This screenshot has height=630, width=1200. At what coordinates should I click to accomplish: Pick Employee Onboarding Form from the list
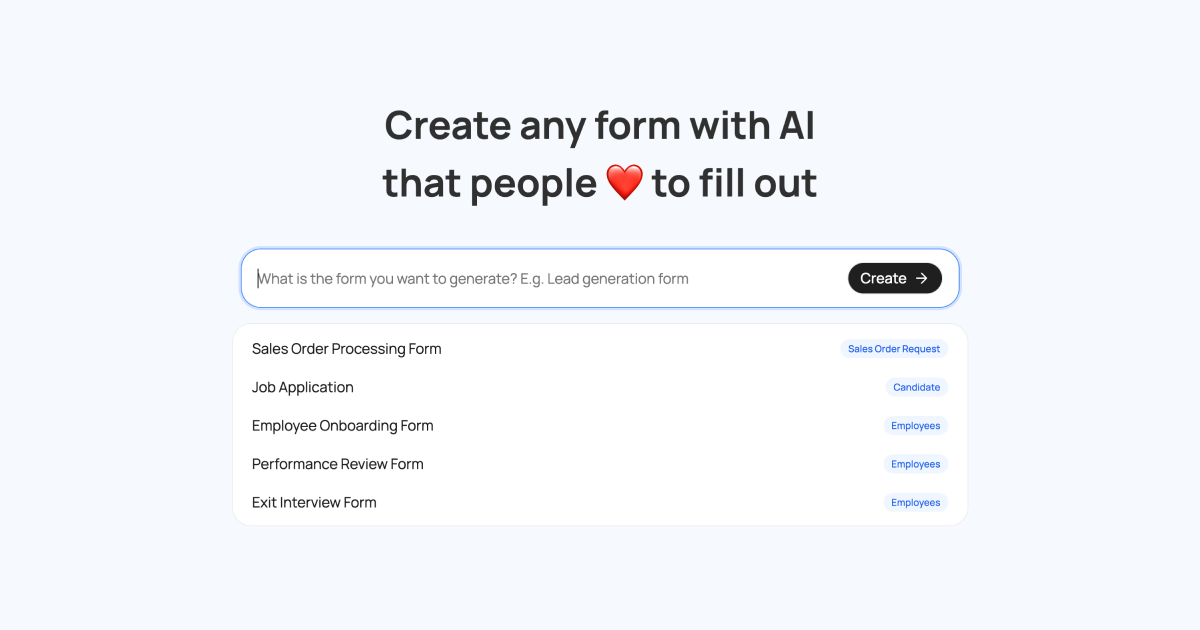tap(342, 426)
